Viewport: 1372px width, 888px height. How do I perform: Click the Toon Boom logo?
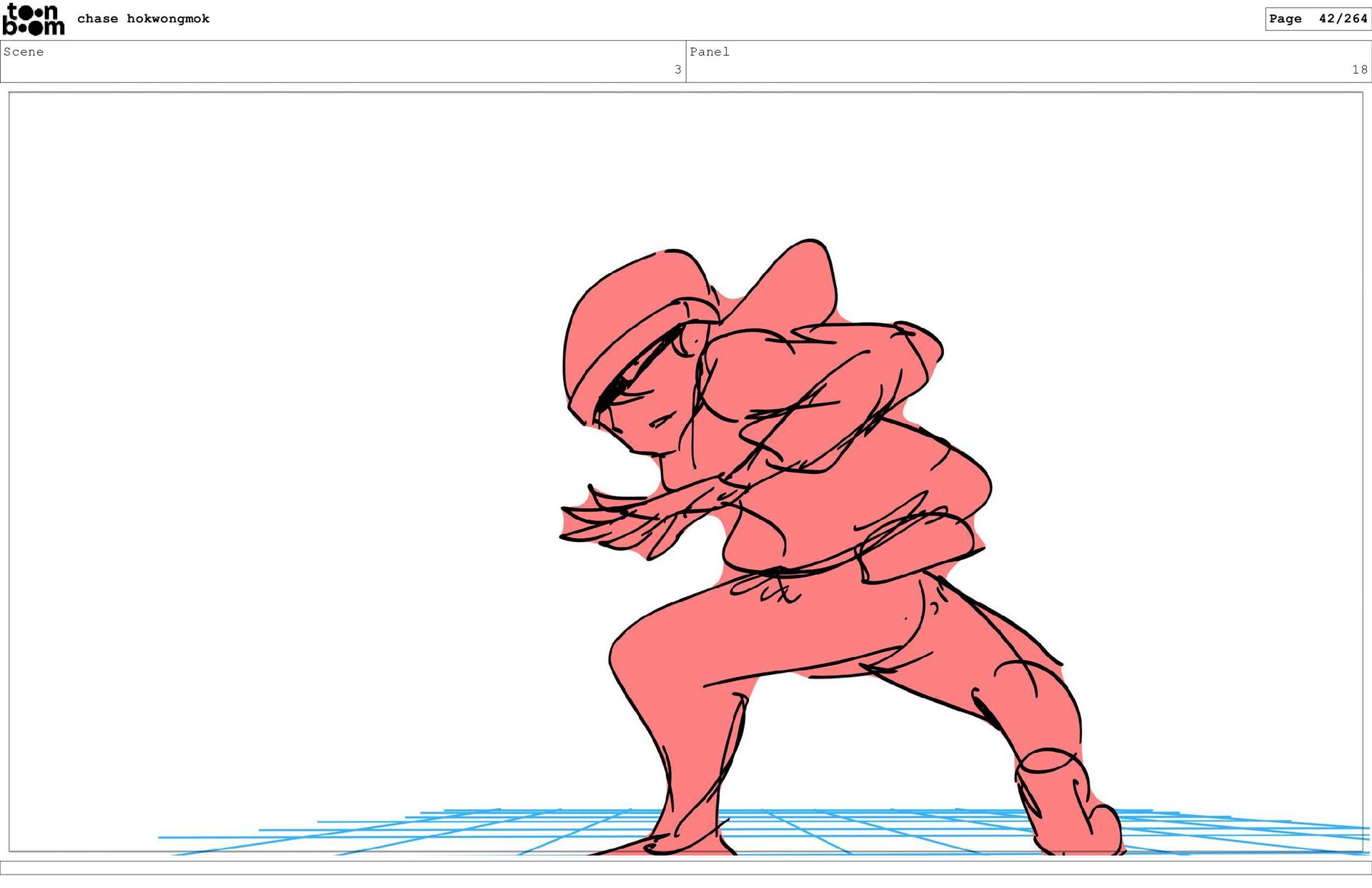click(34, 19)
